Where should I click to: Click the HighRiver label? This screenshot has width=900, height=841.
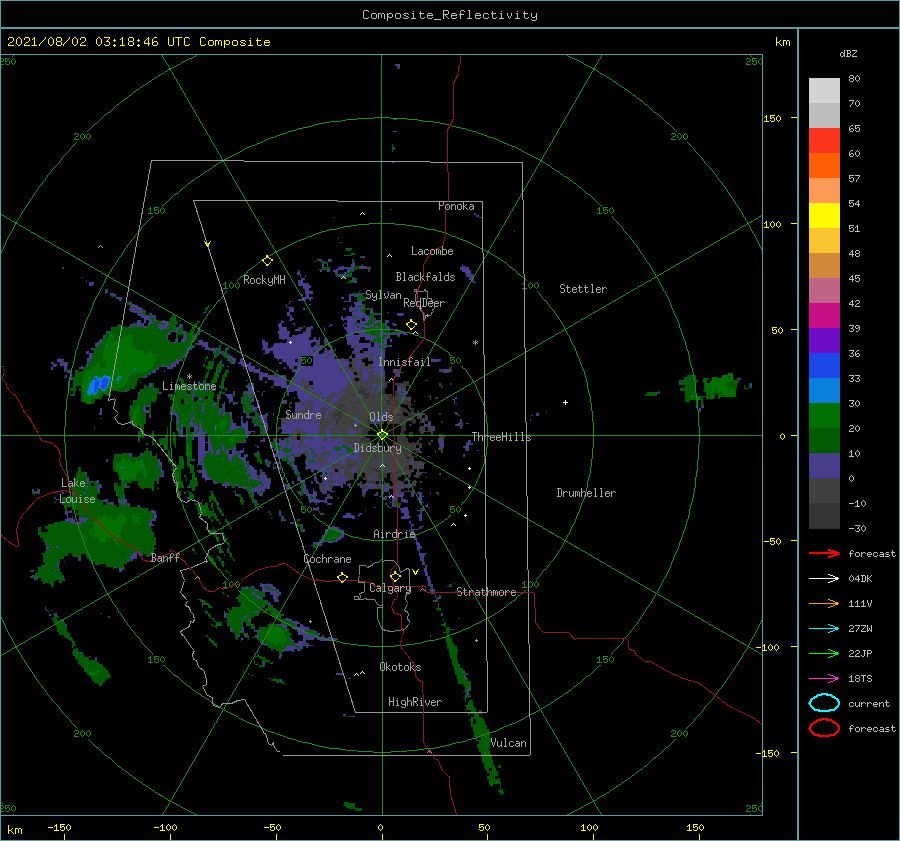[x=415, y=702]
